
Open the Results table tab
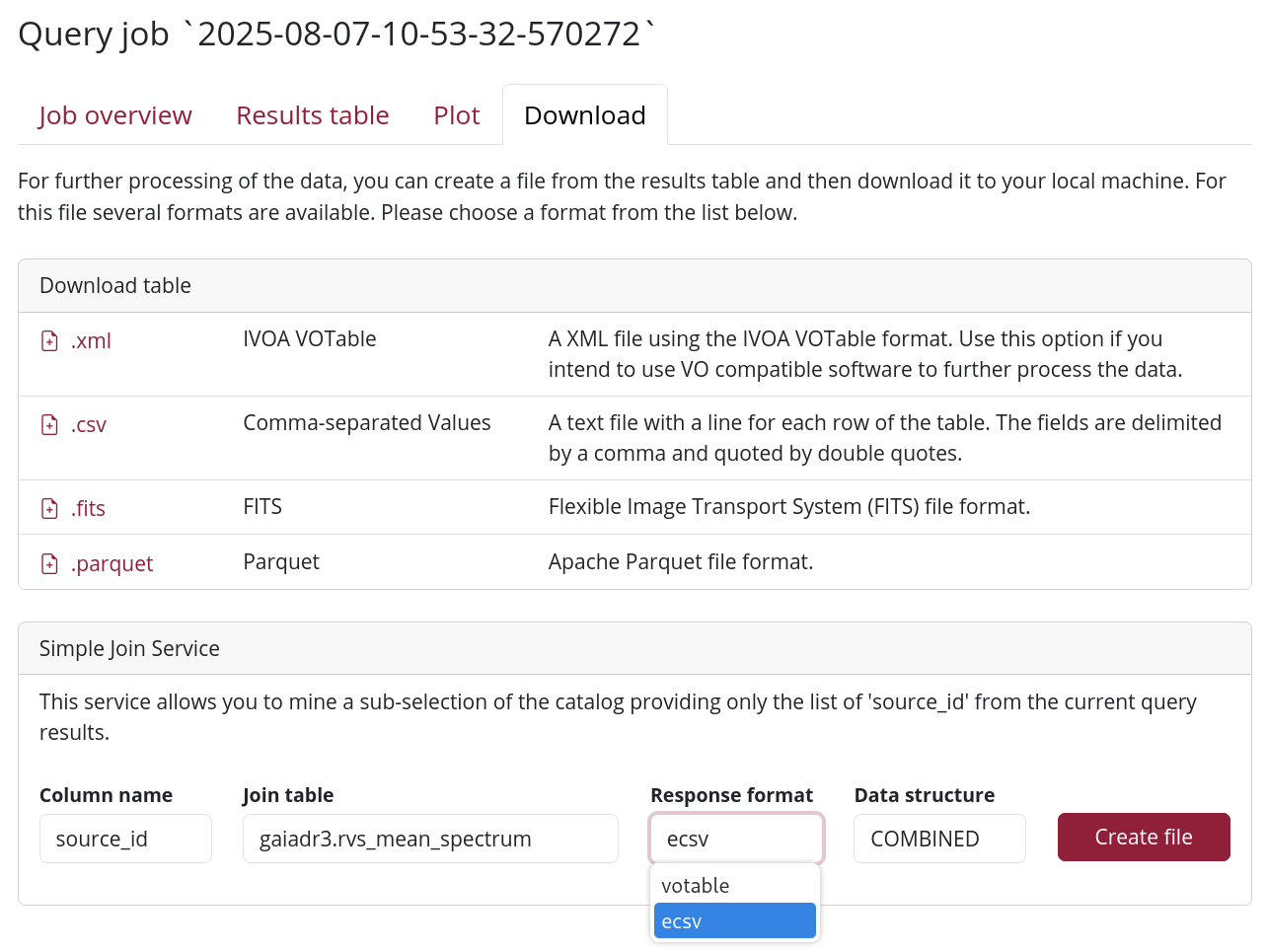coord(313,115)
